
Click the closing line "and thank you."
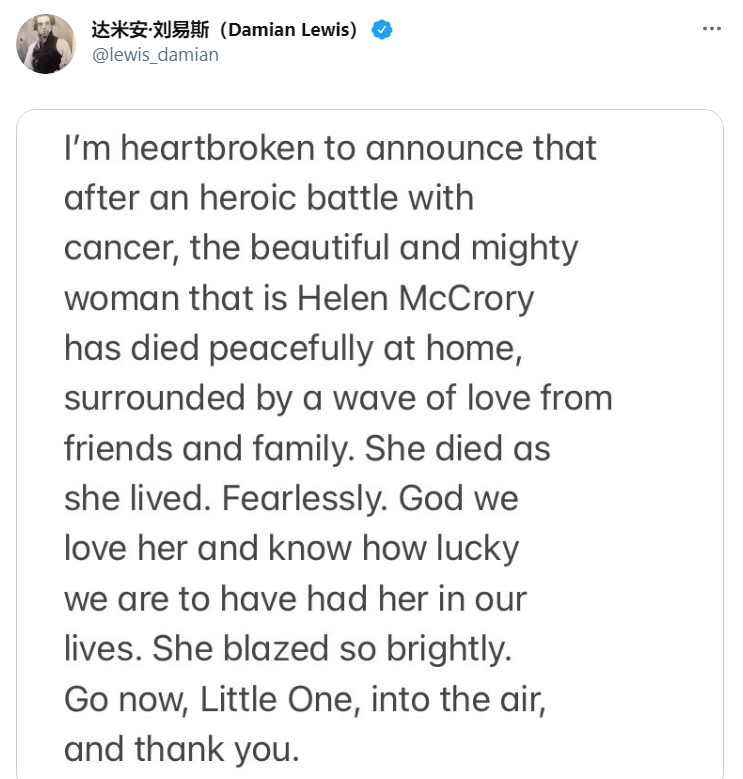point(182,749)
